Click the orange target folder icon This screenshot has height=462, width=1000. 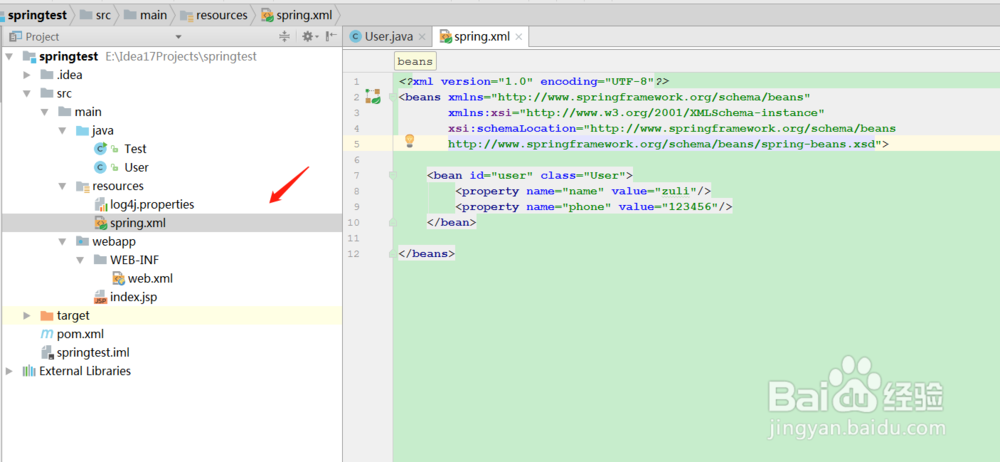click(47, 315)
